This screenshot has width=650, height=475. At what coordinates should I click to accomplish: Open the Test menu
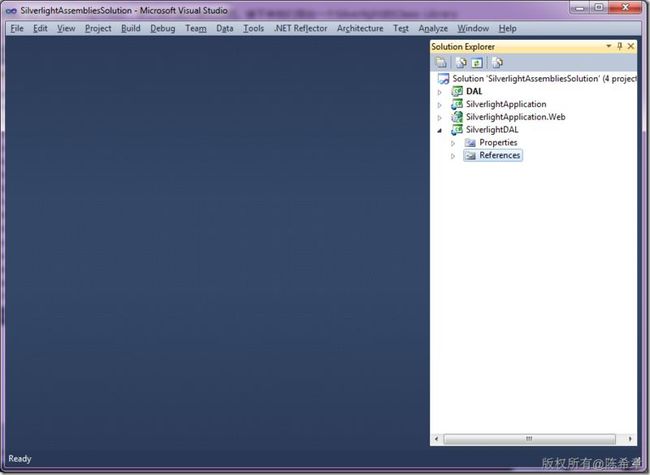pyautogui.click(x=401, y=28)
